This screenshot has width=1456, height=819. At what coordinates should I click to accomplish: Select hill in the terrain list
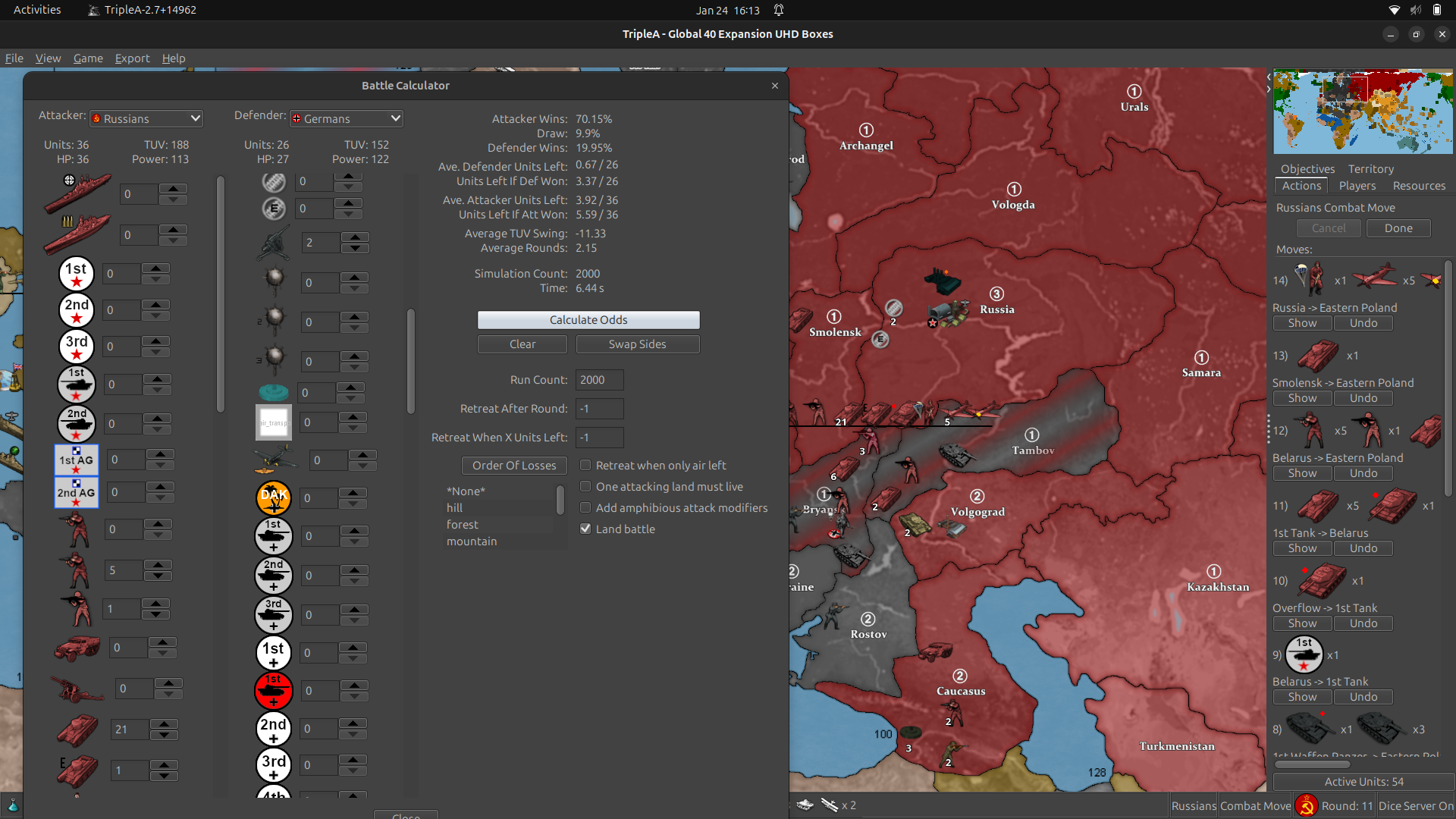coord(455,507)
